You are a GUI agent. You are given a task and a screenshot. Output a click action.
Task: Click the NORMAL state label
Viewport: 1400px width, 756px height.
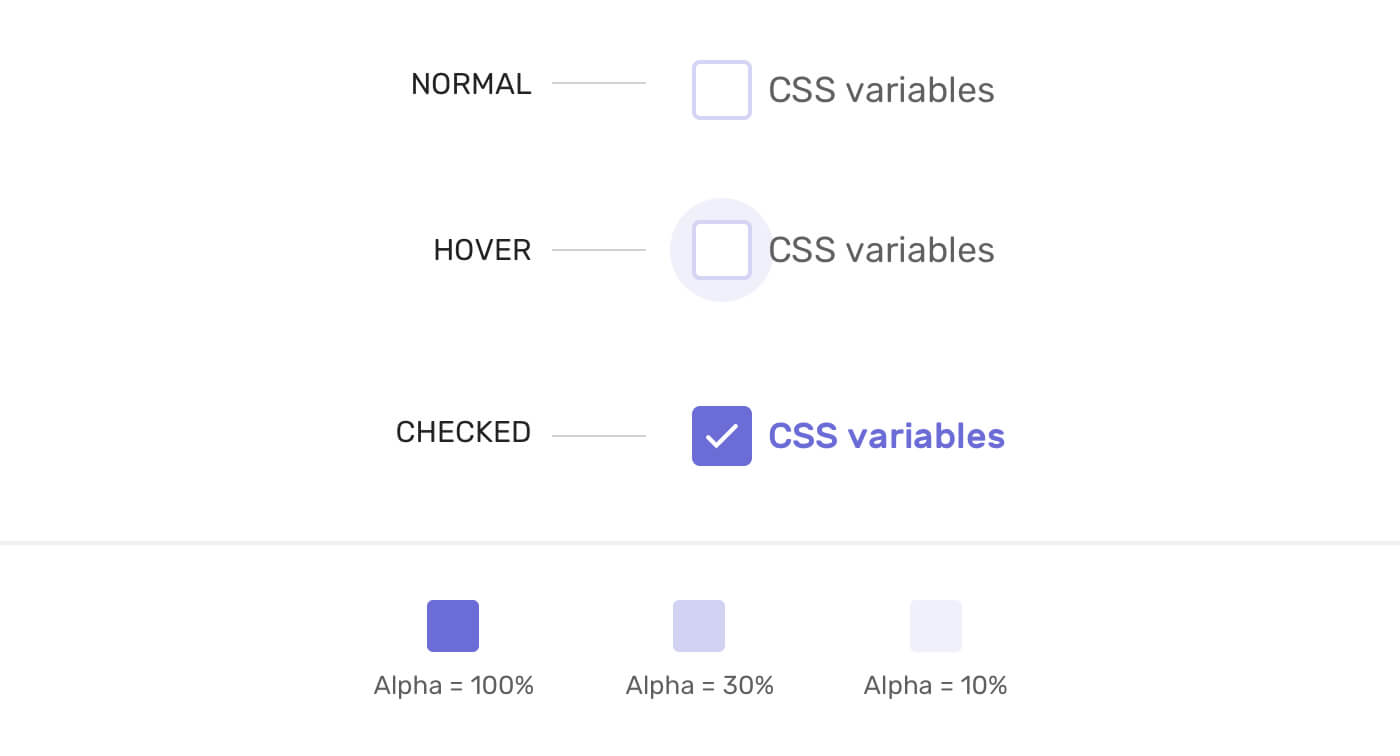coord(471,84)
